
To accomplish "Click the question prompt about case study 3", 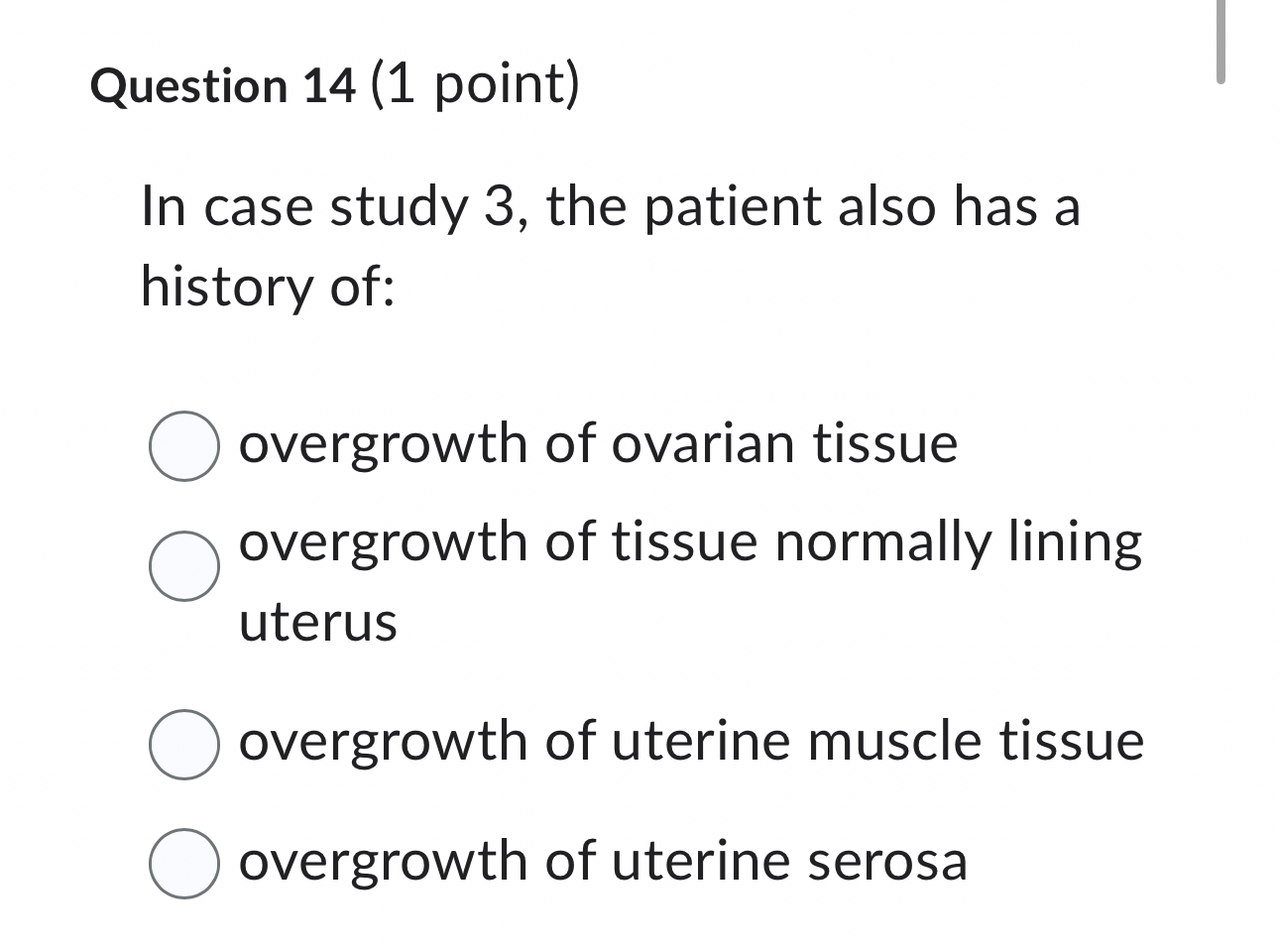I will point(610,207).
